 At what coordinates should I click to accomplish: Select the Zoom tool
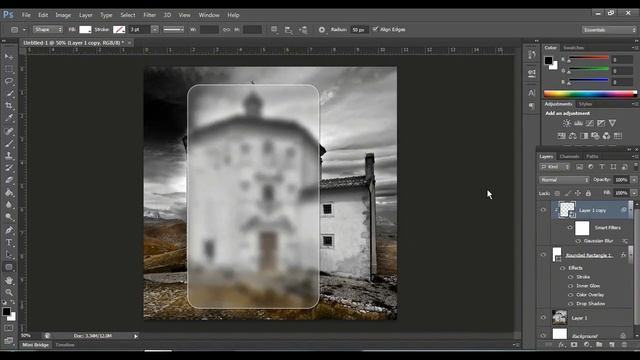click(9, 292)
